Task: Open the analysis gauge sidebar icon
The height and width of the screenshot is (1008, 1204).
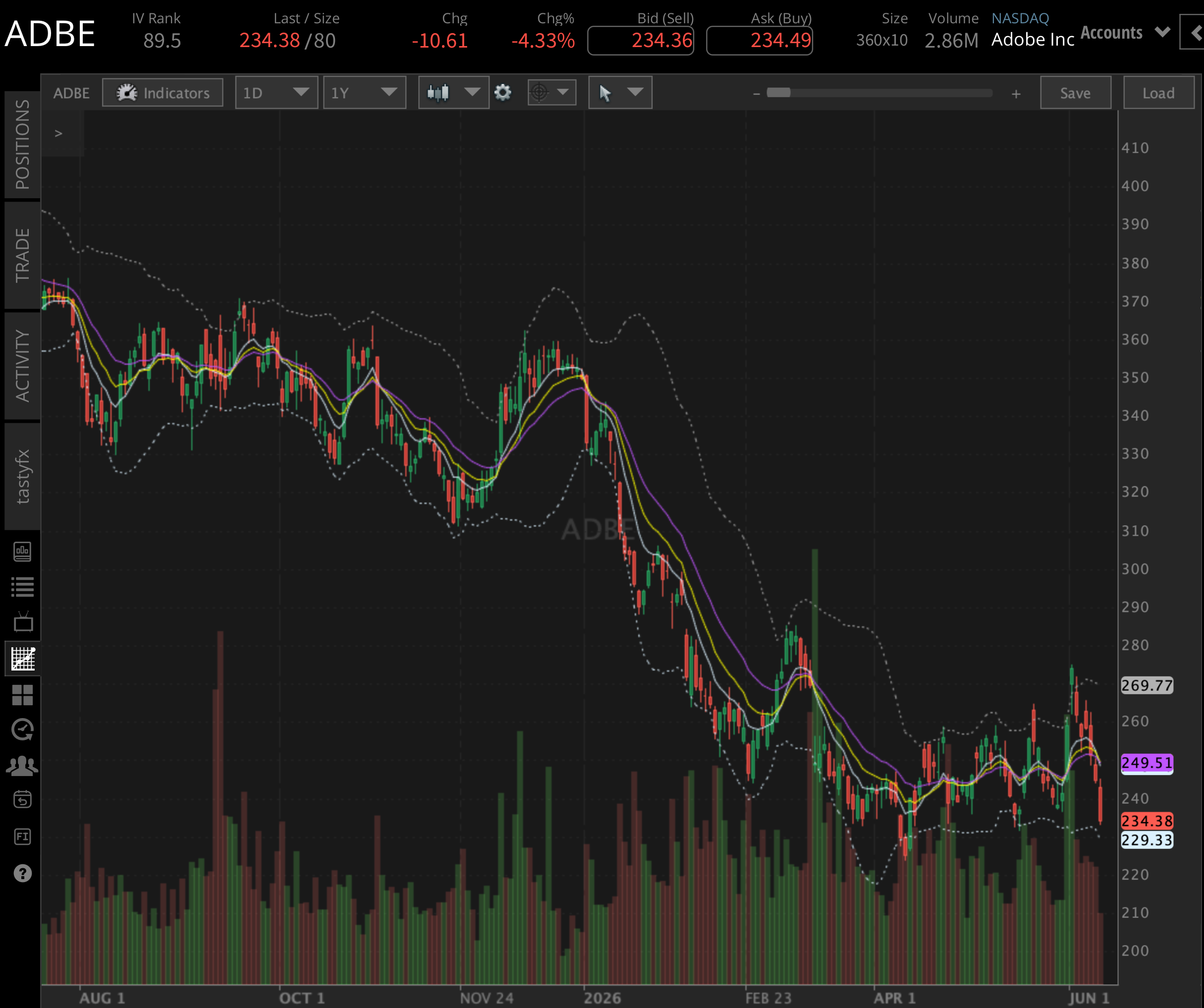Action: [22, 730]
